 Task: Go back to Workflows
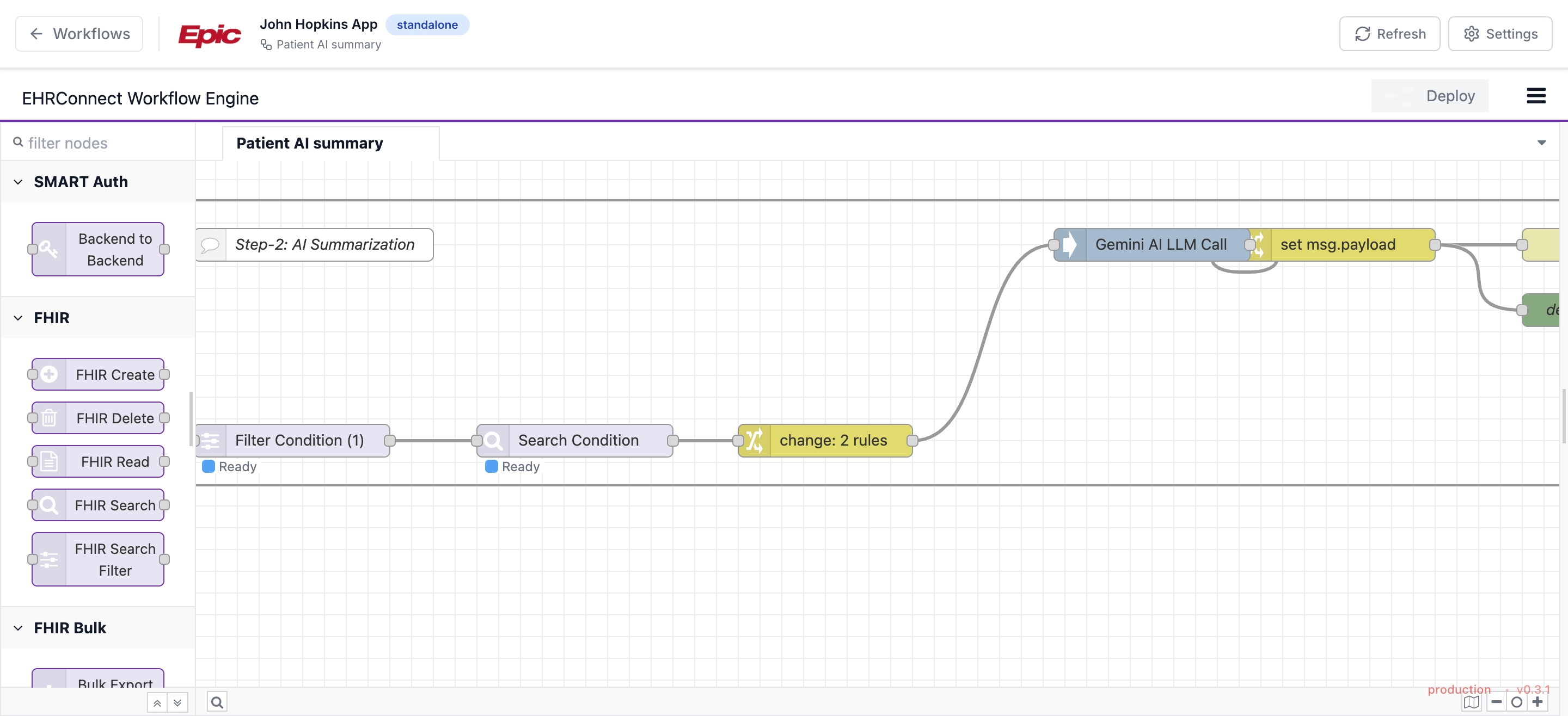tap(79, 33)
